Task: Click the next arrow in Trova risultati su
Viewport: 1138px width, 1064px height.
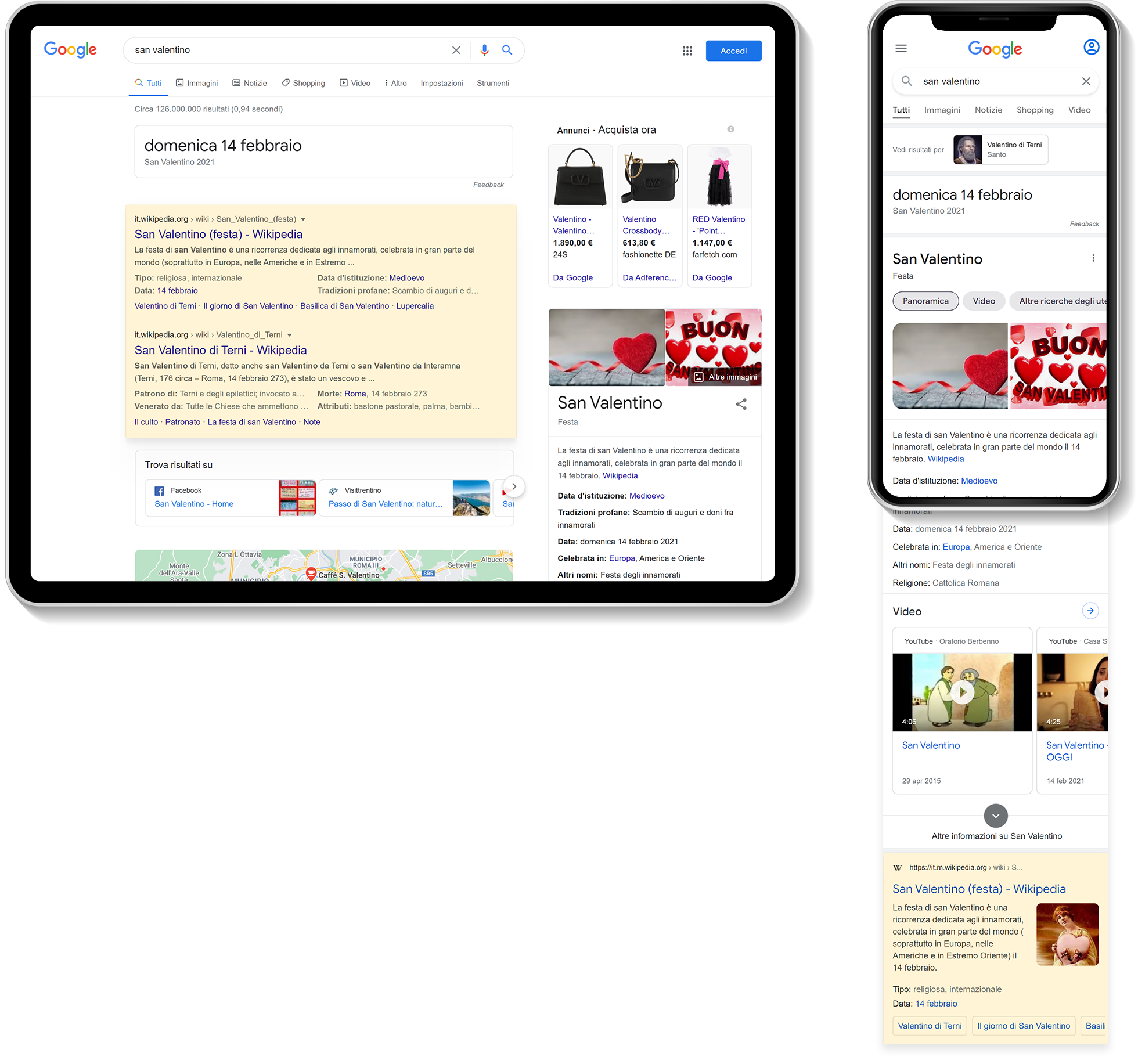Action: point(514,486)
